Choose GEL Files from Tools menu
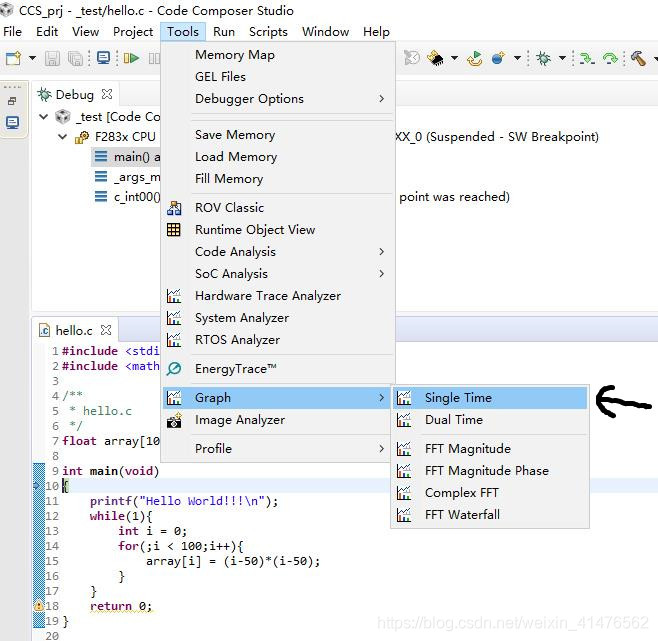Screen dimensions: 658x641 pos(278,77)
